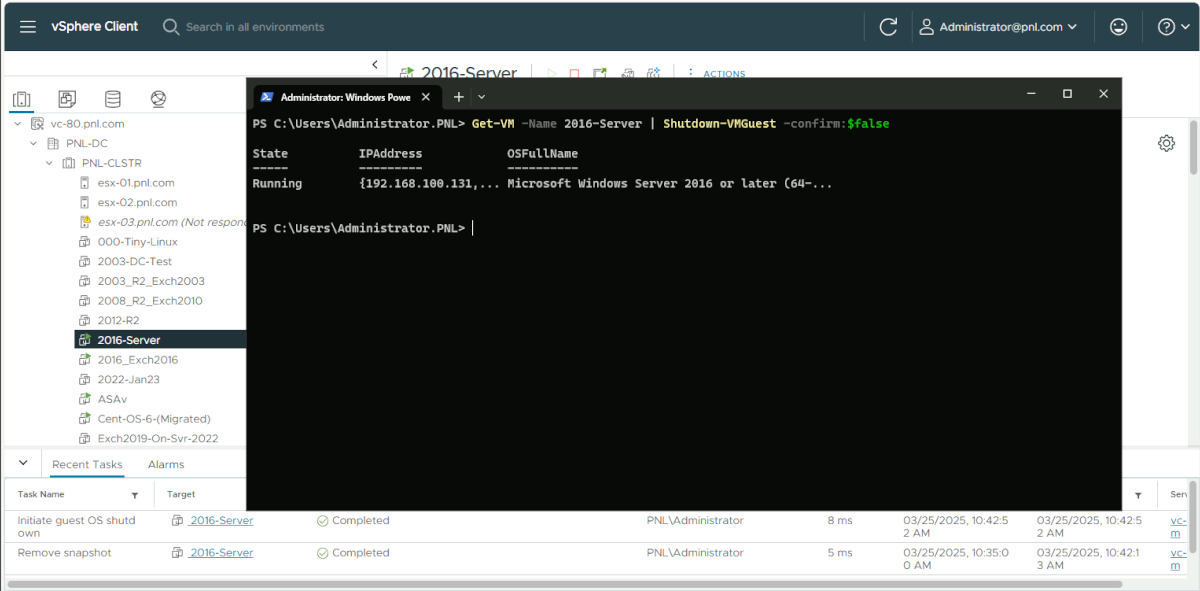Open 2016-Server link in Initiate guest OS shutdown row

(221, 520)
